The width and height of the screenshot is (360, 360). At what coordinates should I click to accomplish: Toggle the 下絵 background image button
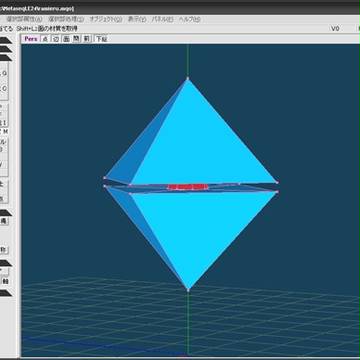pyautogui.click(x=101, y=39)
